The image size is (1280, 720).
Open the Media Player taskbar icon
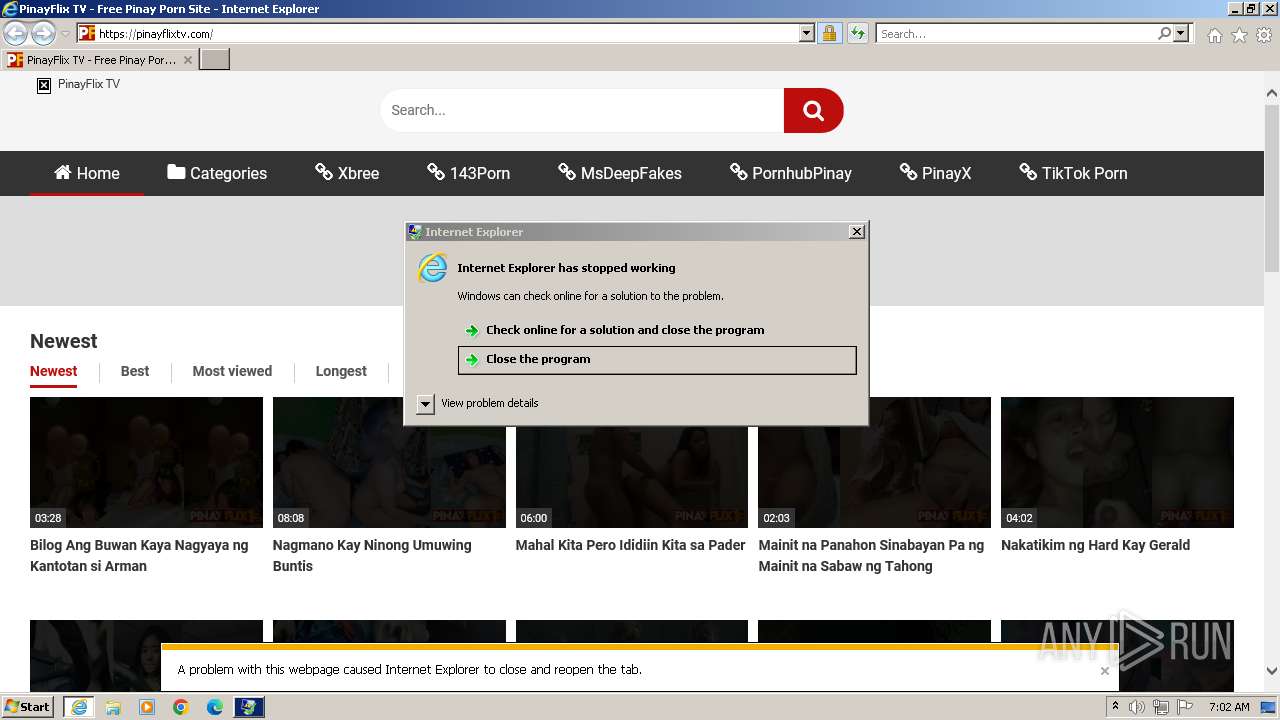pyautogui.click(x=147, y=707)
